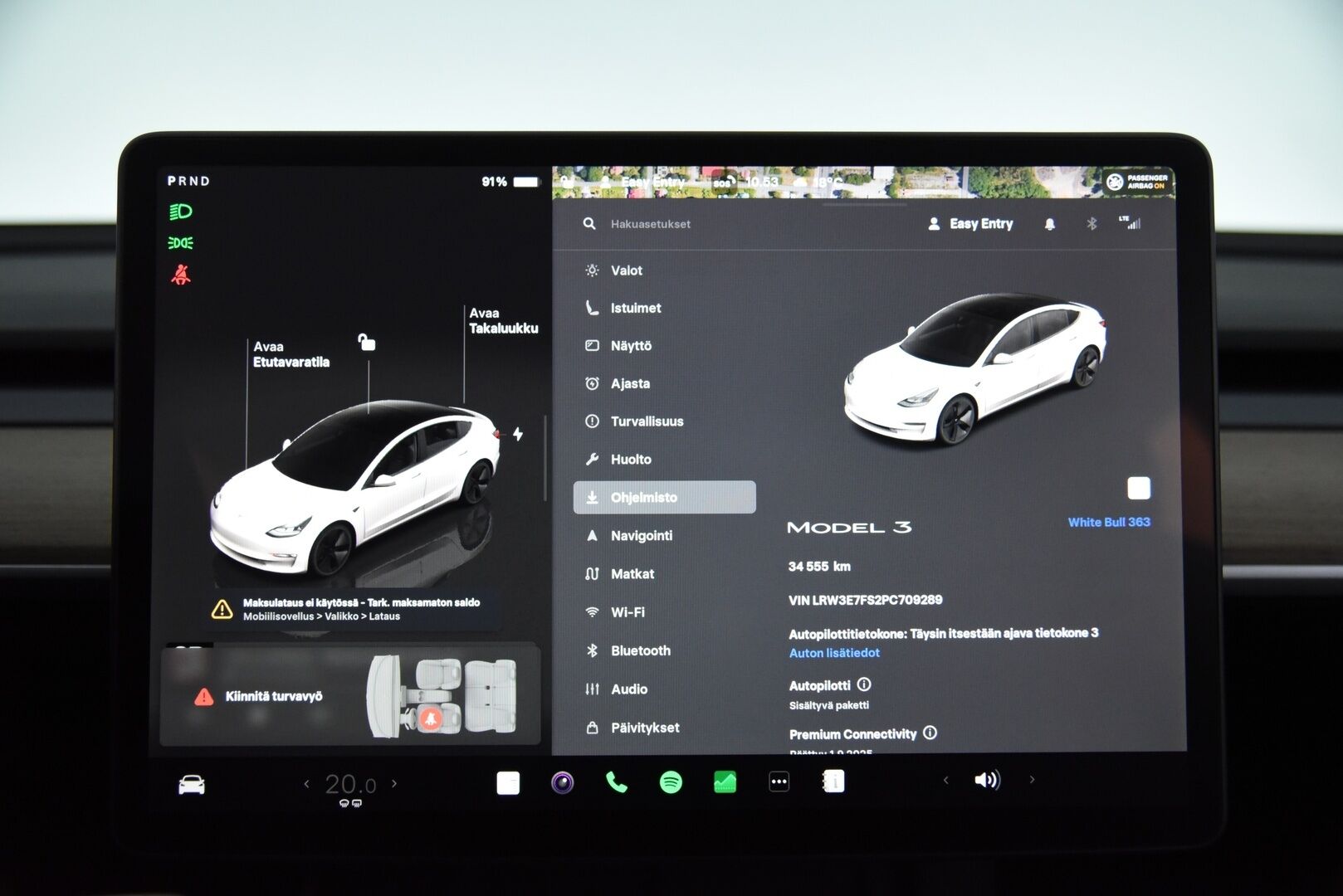Open the Wi-Fi settings

tap(615, 612)
